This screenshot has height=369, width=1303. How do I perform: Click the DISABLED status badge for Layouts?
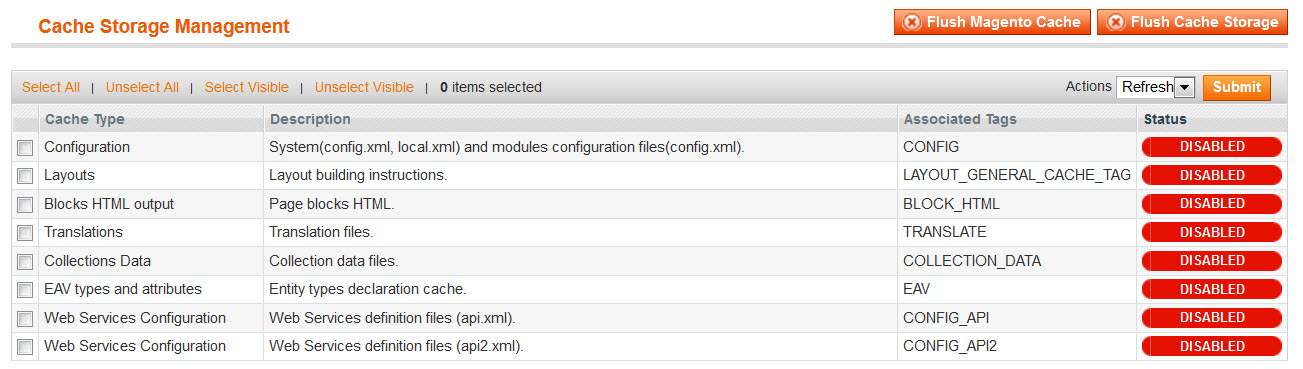pyautogui.click(x=1212, y=175)
